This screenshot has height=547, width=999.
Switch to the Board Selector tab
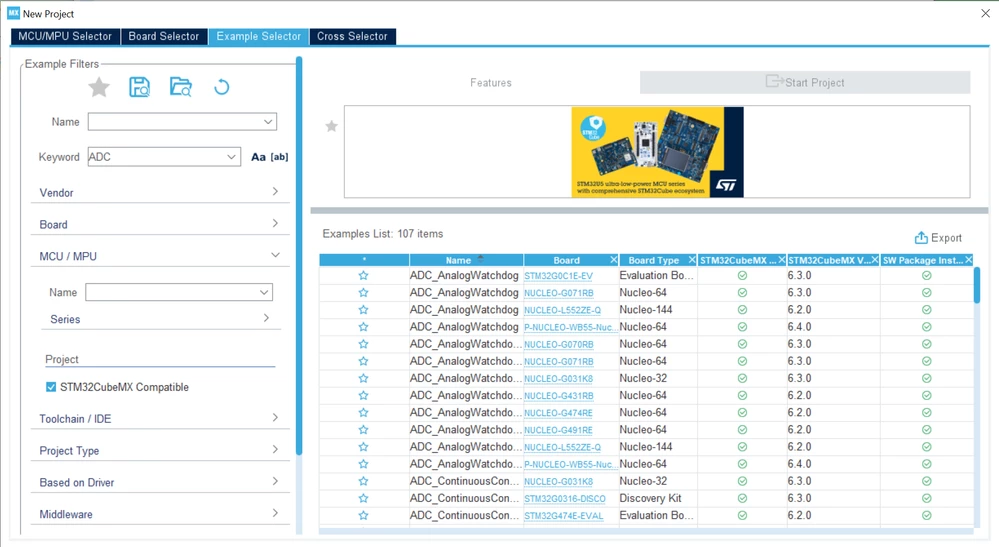pos(164,36)
